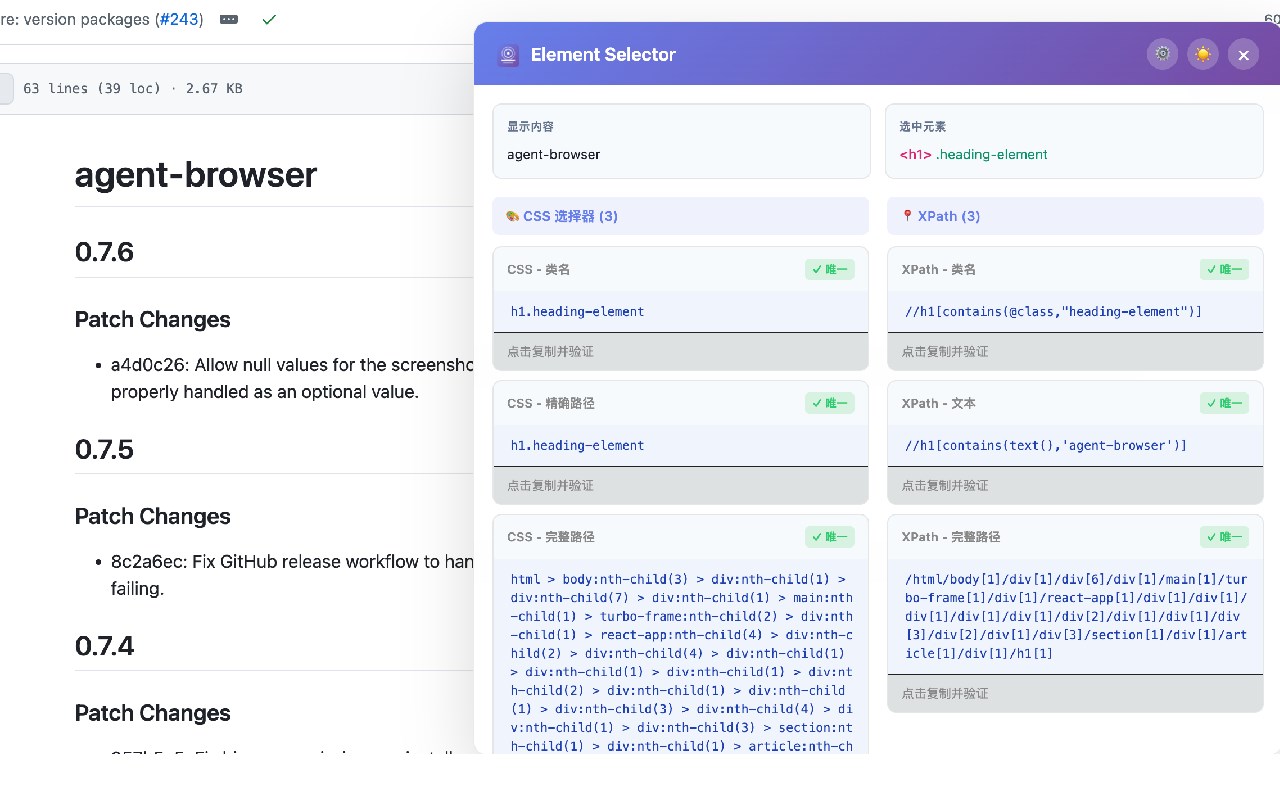Copy and verify the CSS 类名 selector
This screenshot has width=1280, height=800.
(x=680, y=351)
